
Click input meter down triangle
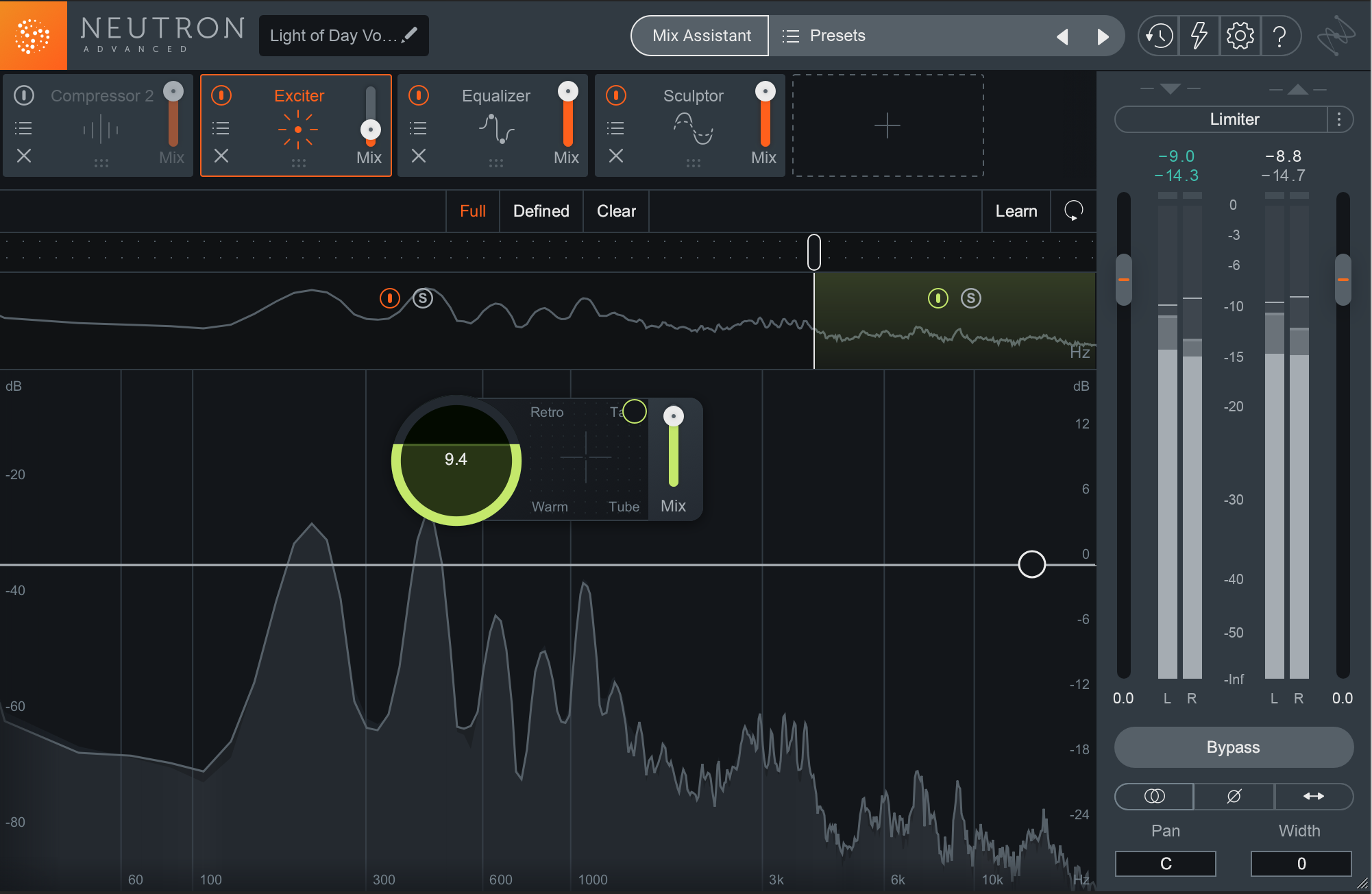tap(1171, 88)
